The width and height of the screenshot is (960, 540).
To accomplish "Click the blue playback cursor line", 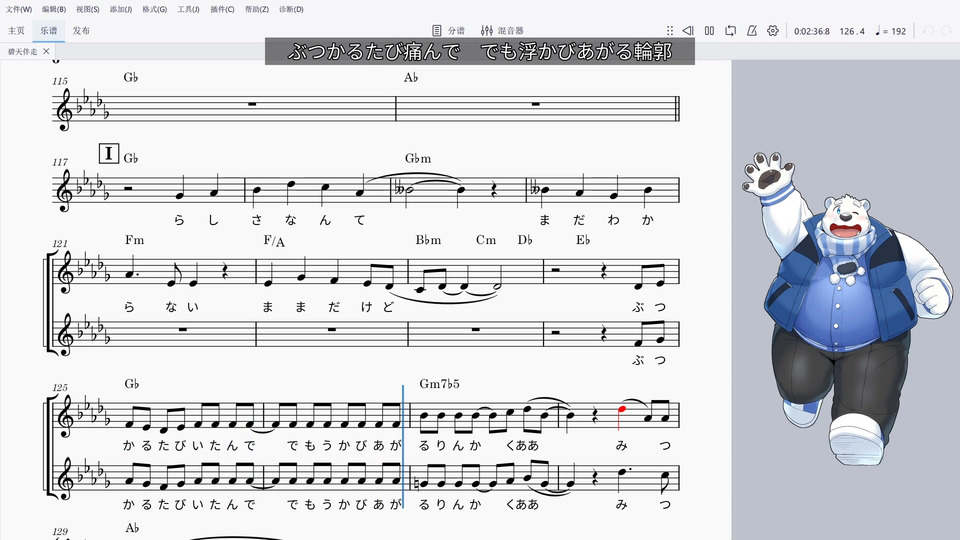I will [x=403, y=446].
